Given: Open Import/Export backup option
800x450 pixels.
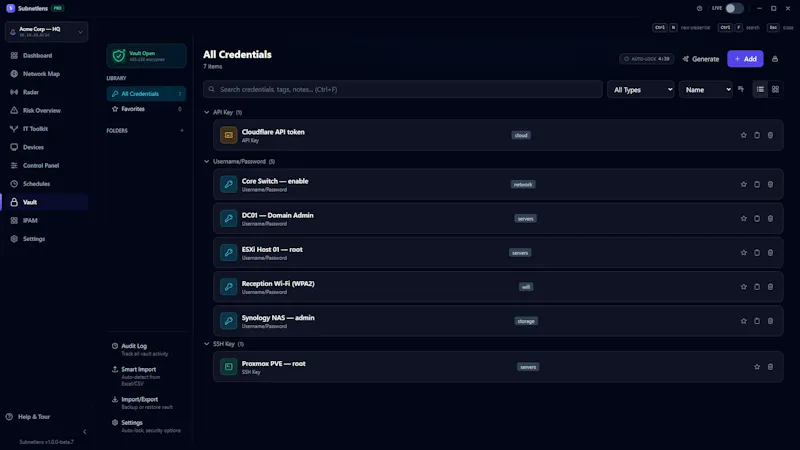Looking at the screenshot, I should tap(146, 403).
